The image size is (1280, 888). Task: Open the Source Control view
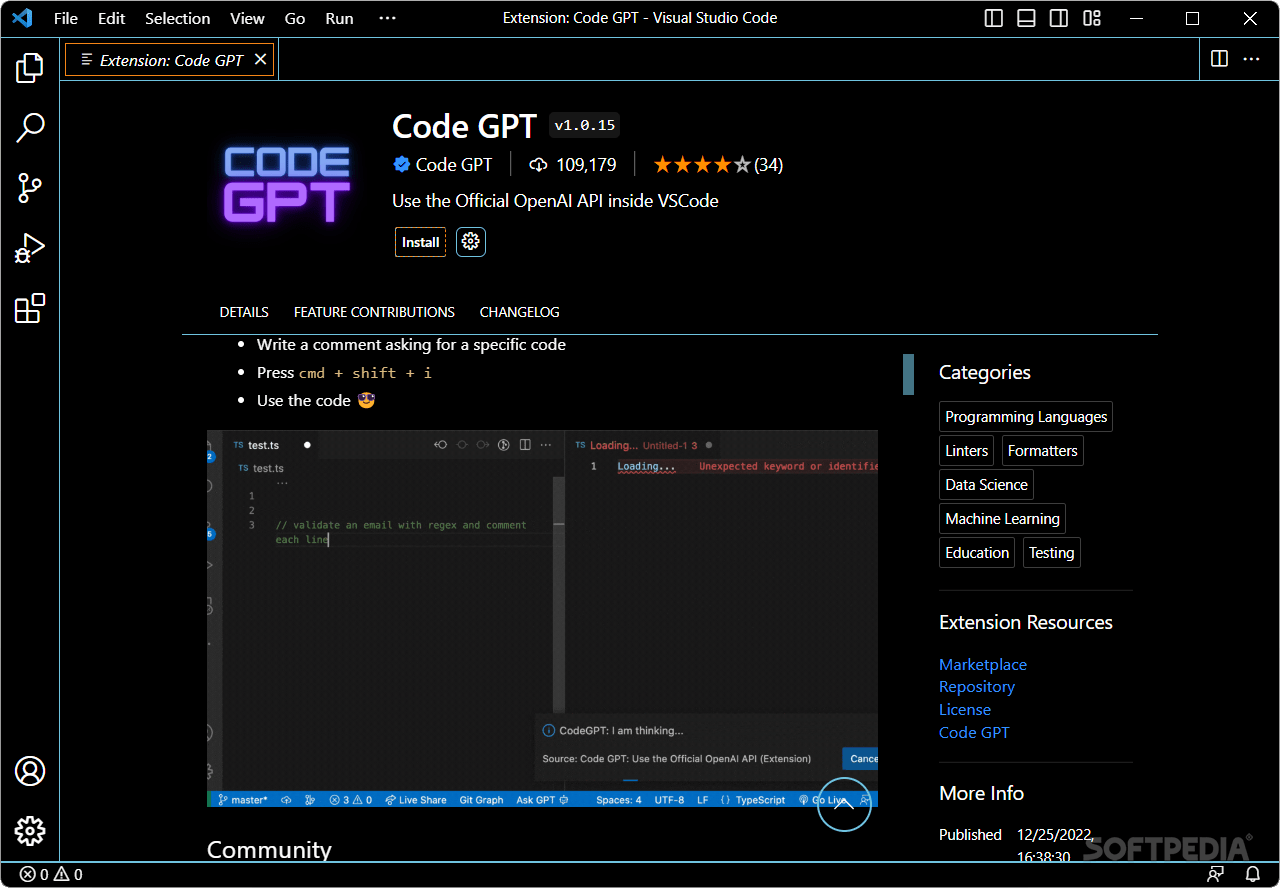point(30,188)
